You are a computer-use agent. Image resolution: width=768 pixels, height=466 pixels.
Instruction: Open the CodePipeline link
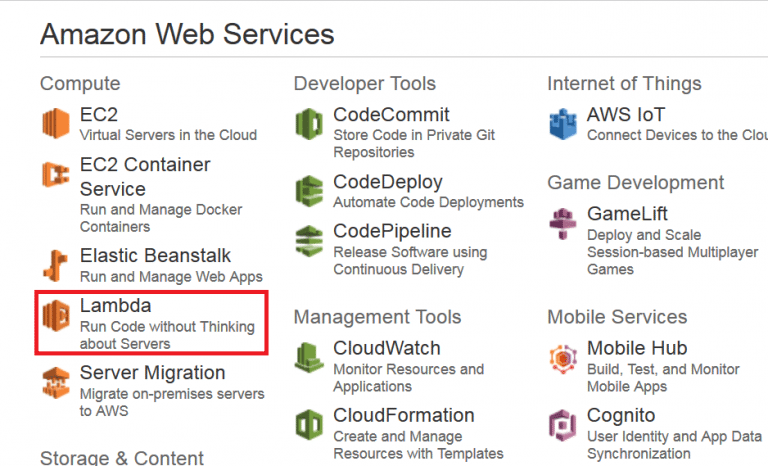coord(392,231)
